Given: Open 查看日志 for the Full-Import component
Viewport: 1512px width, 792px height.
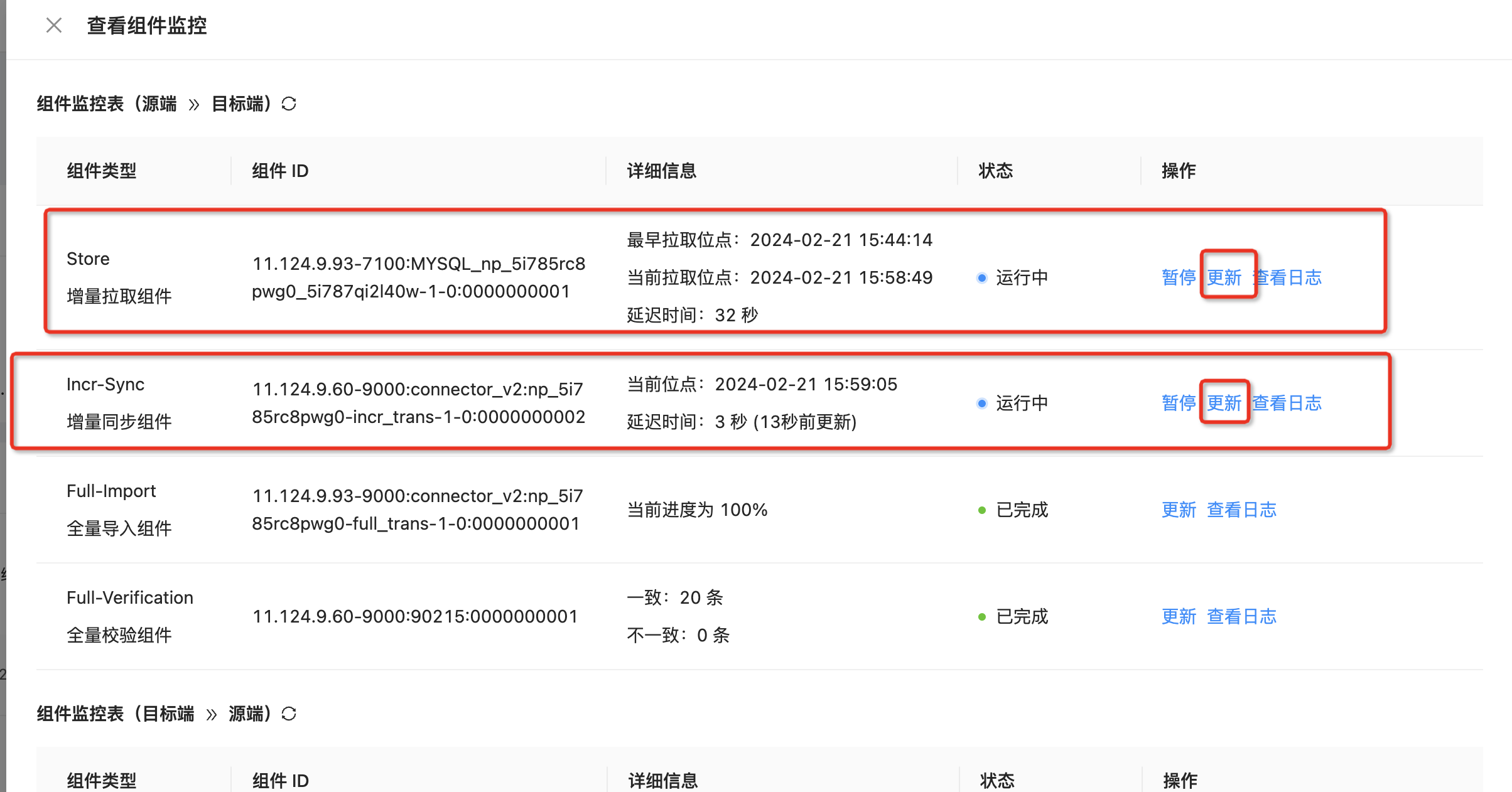Looking at the screenshot, I should tap(1242, 510).
